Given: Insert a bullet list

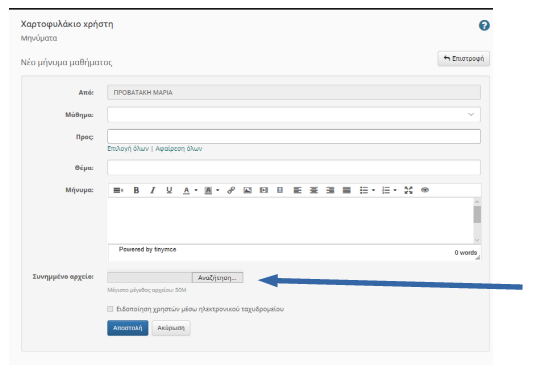Looking at the screenshot, I should (x=364, y=190).
